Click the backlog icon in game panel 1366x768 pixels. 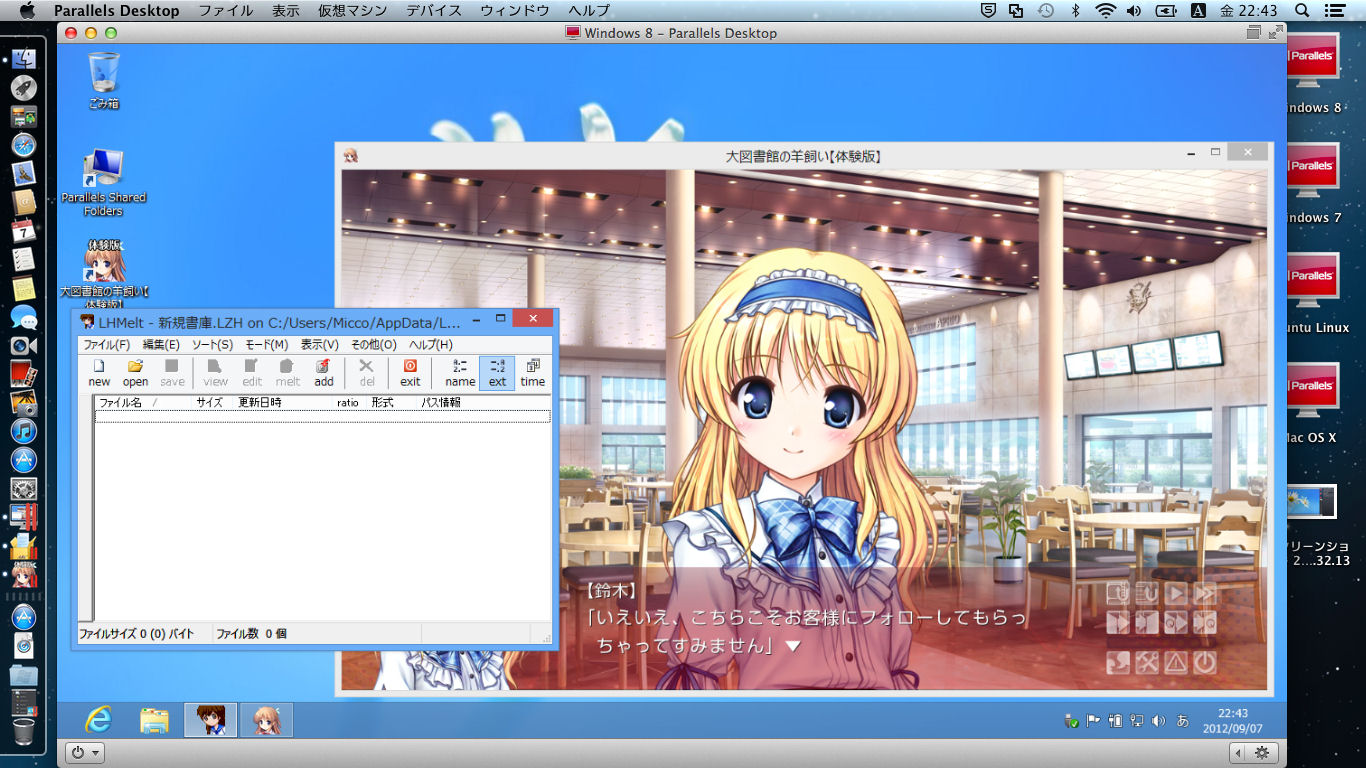pos(1147,593)
